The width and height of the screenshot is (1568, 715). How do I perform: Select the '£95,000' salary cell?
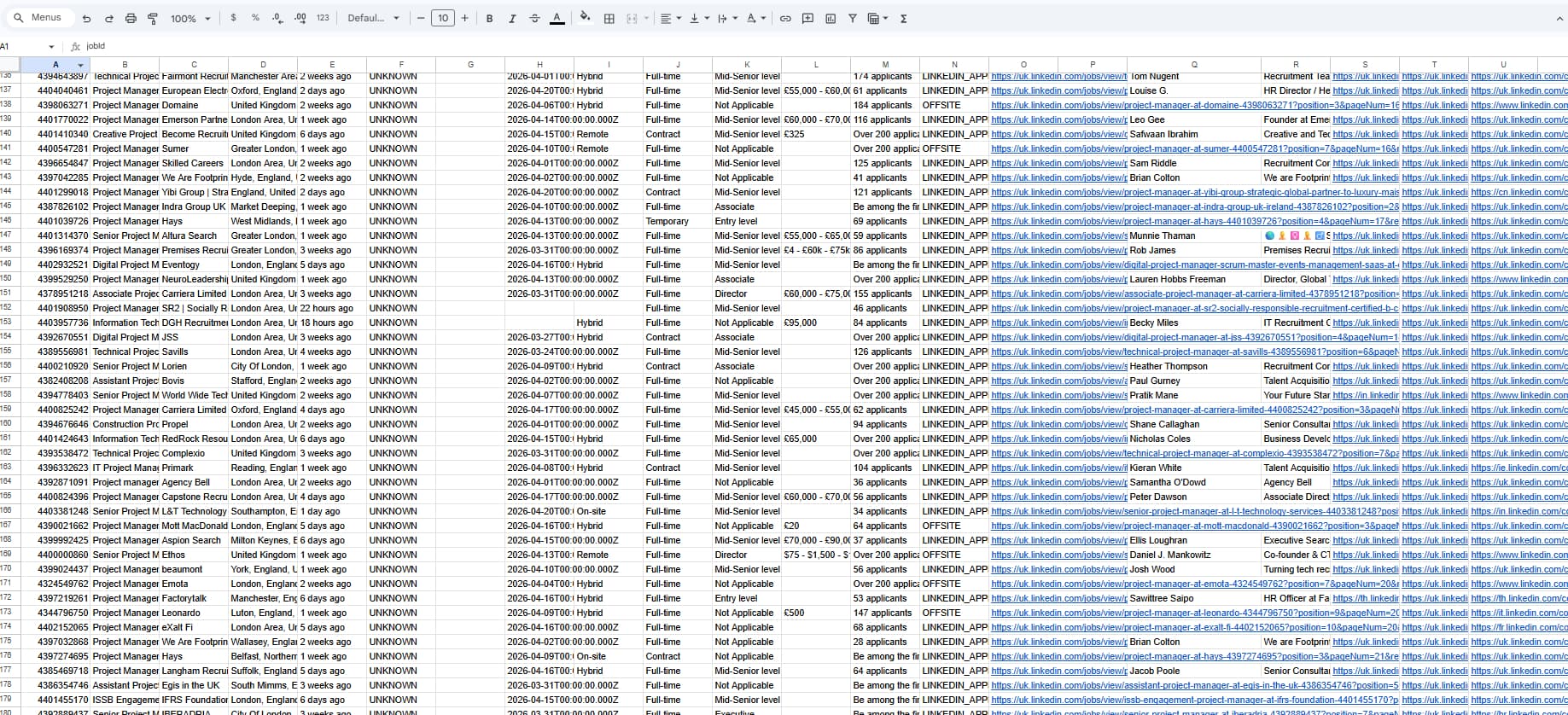click(816, 323)
